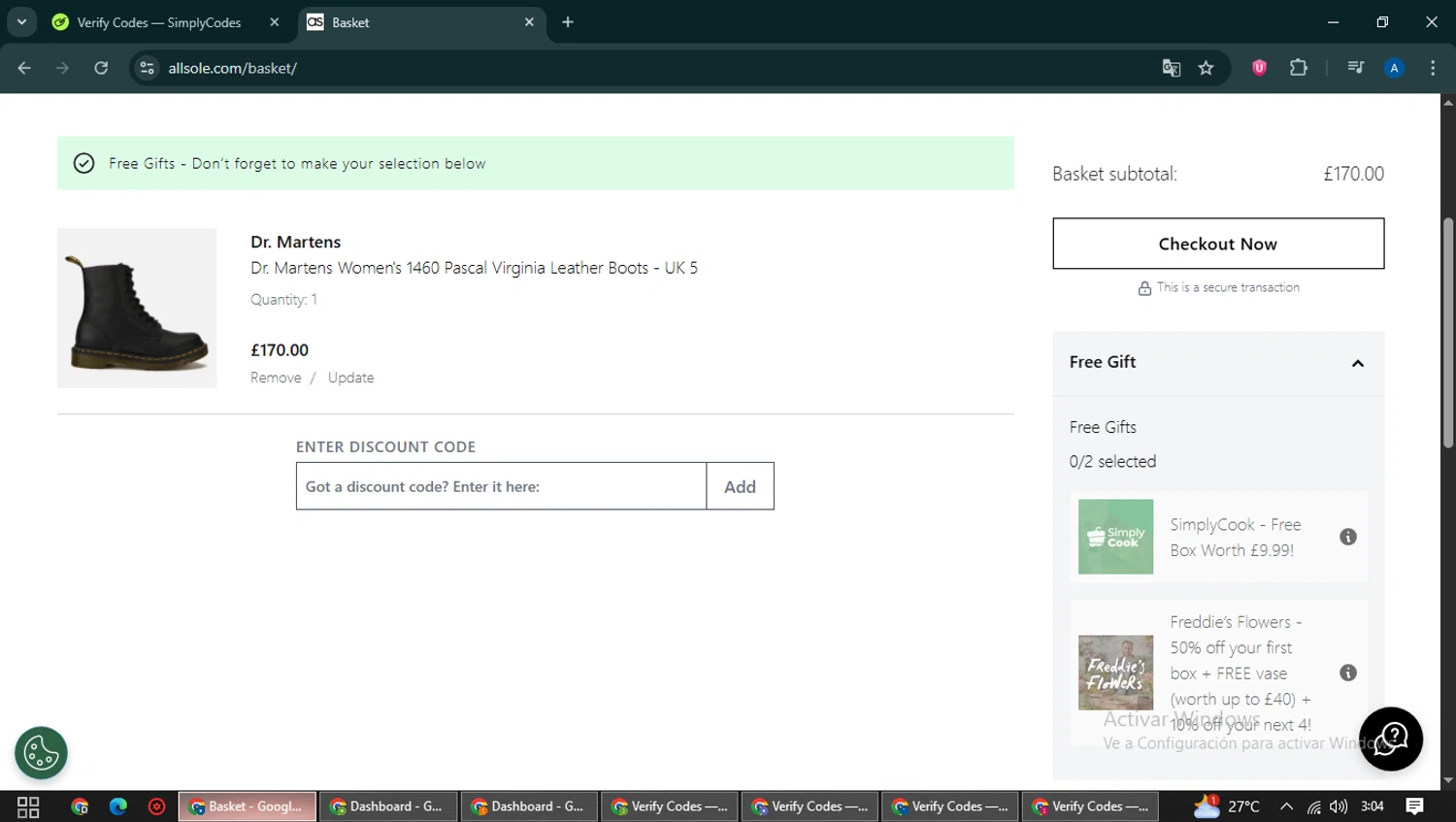
Task: Show info for Freddie's Flowers offer
Action: click(x=1347, y=673)
